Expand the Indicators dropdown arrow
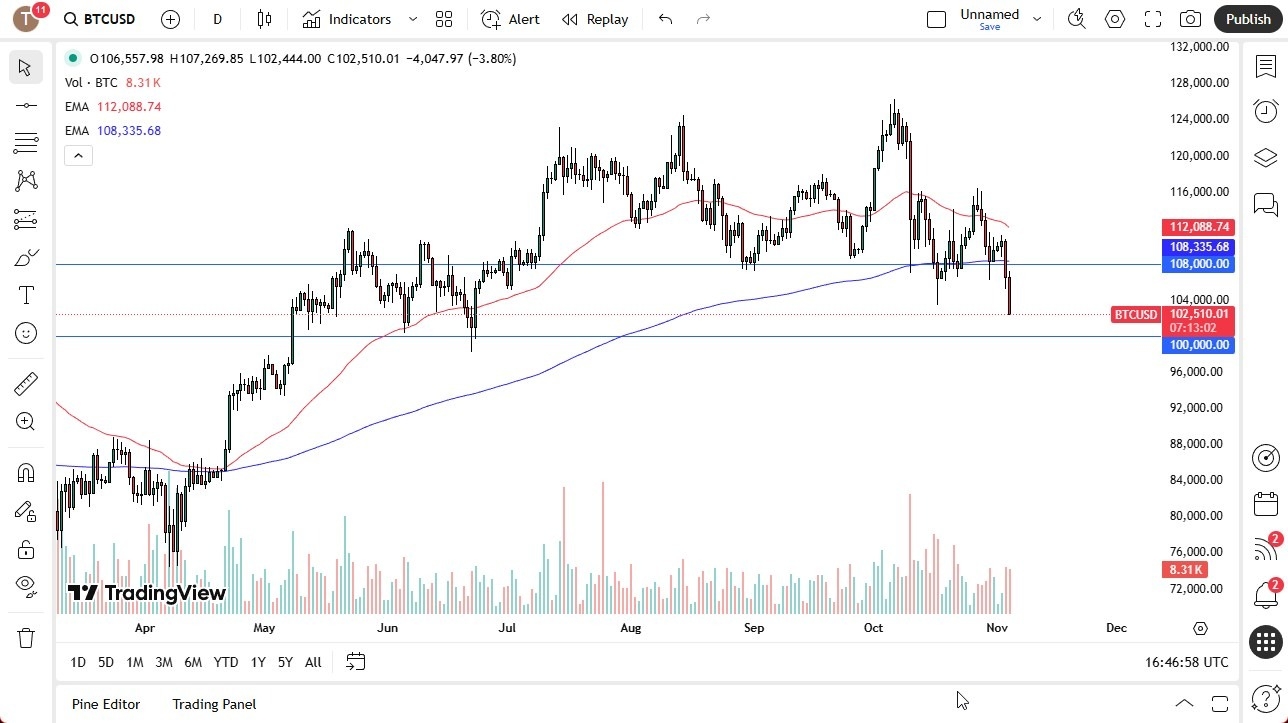The image size is (1288, 723). click(x=412, y=19)
